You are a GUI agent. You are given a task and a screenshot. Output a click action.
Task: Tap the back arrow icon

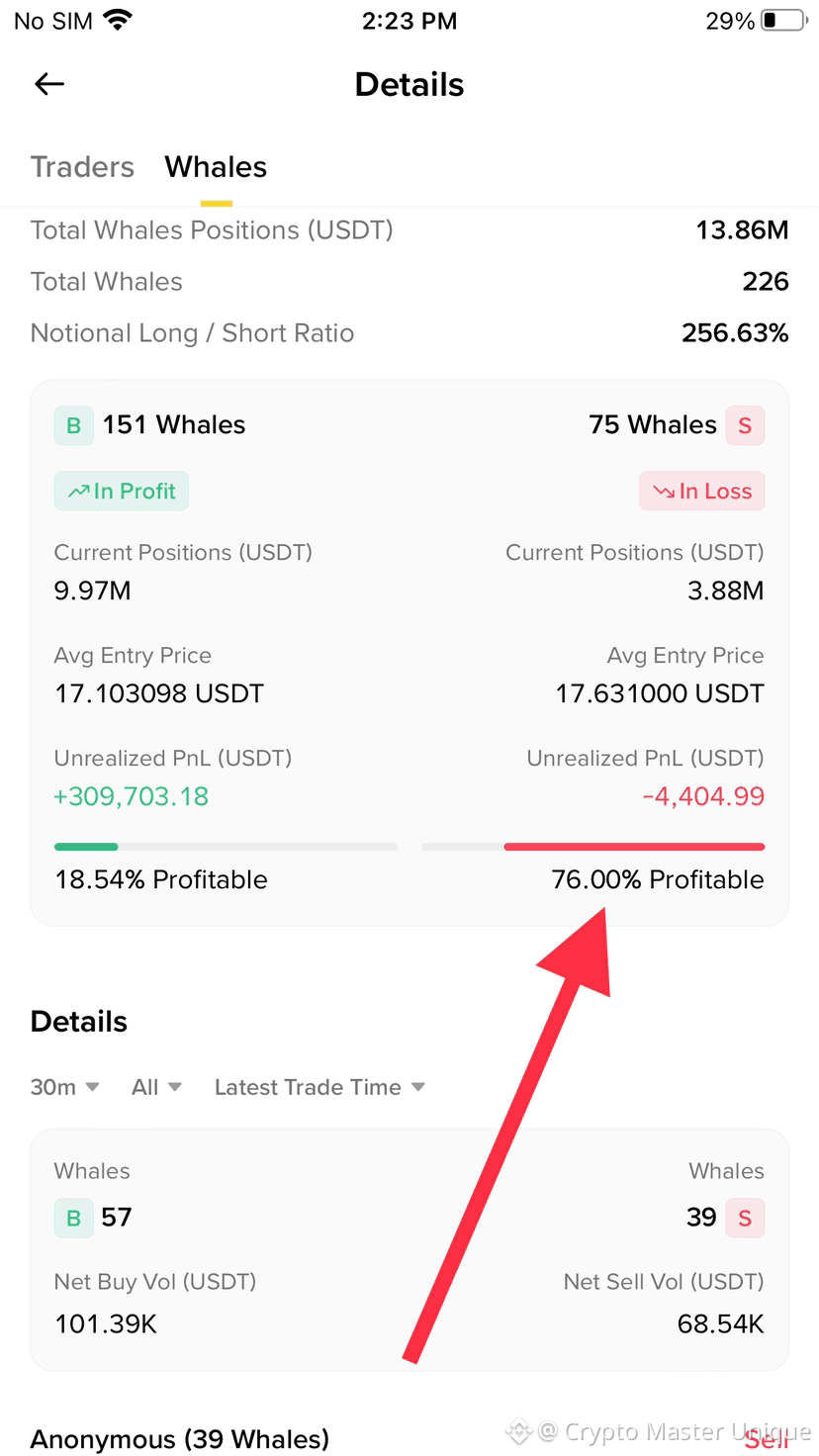click(49, 84)
